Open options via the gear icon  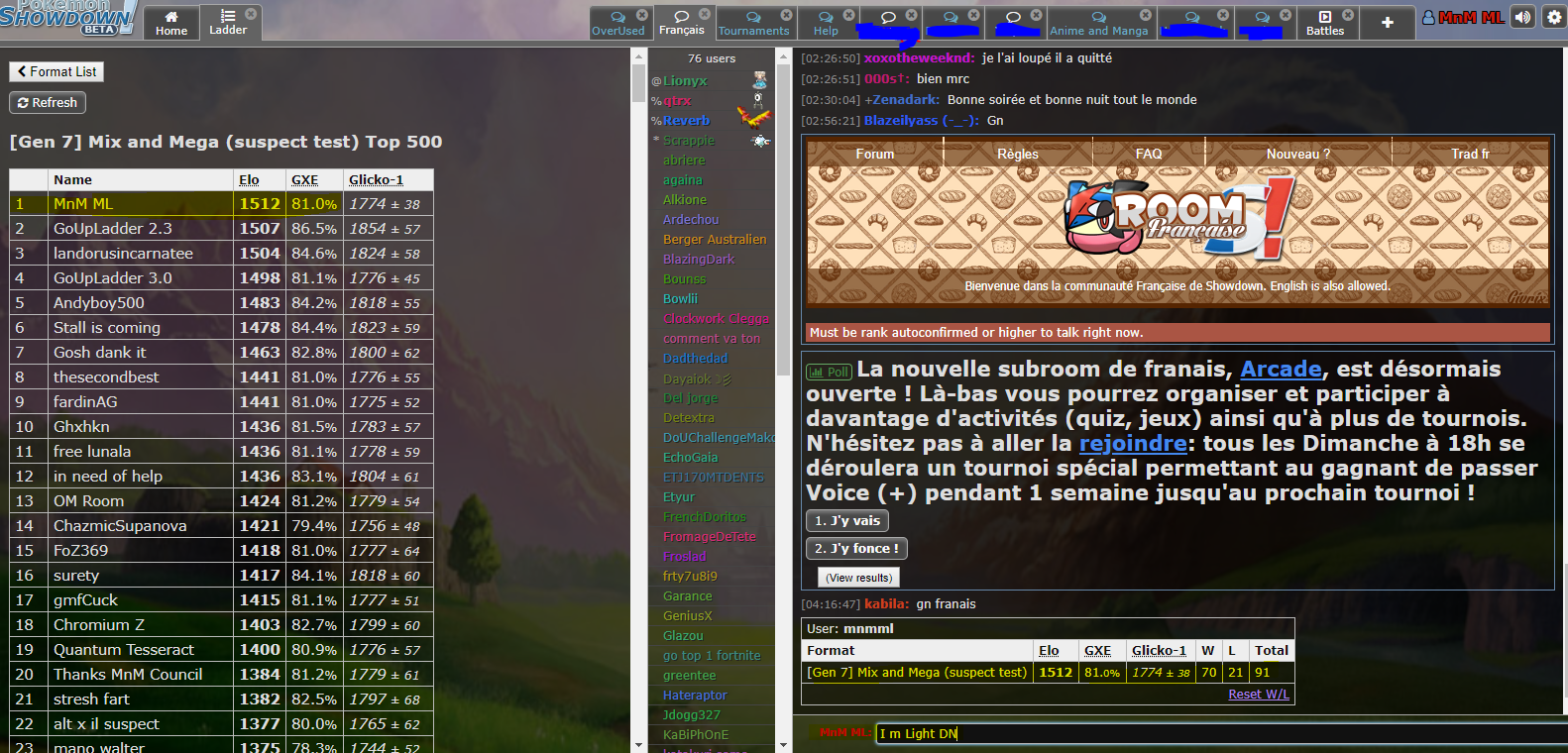coord(1554,17)
